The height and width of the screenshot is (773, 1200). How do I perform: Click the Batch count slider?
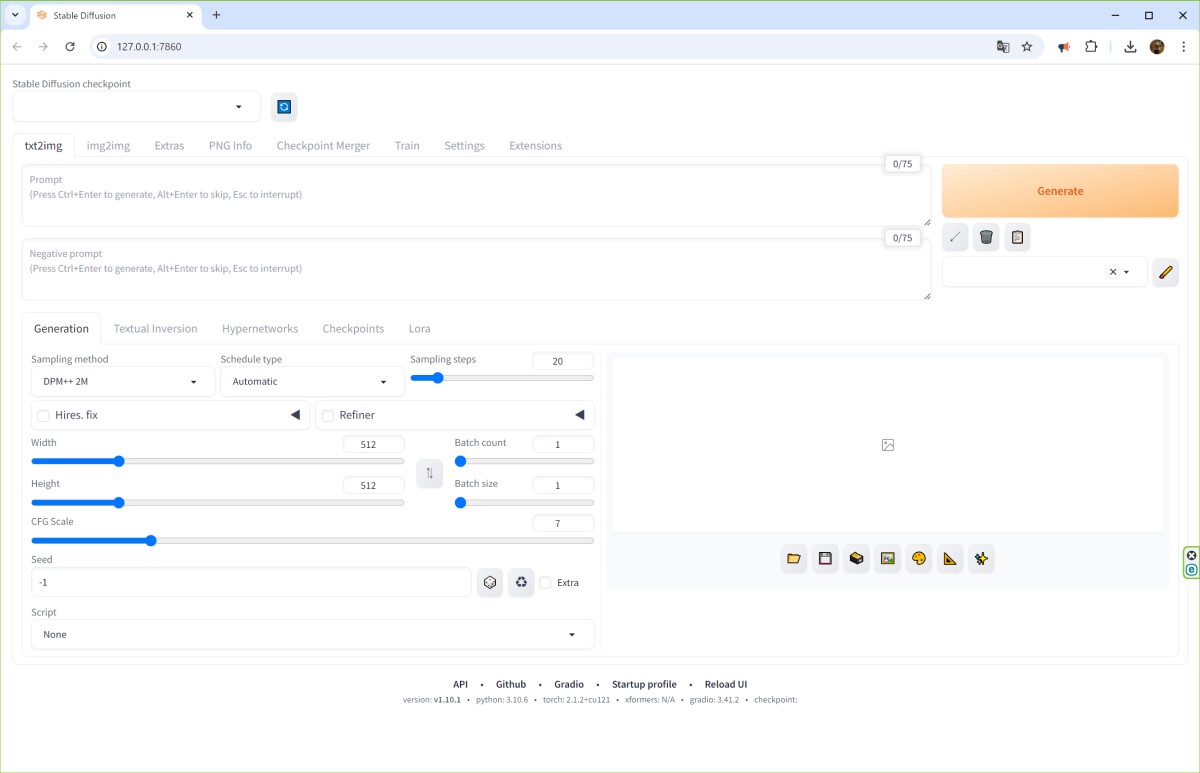(x=524, y=462)
